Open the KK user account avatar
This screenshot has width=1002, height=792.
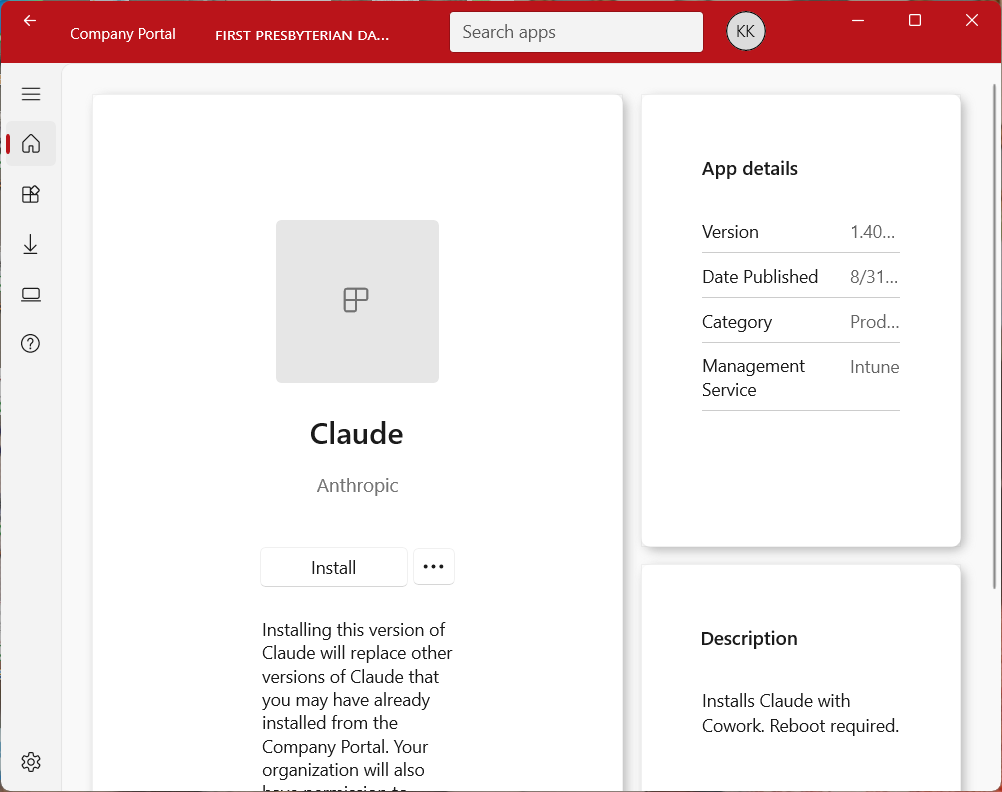coord(745,31)
